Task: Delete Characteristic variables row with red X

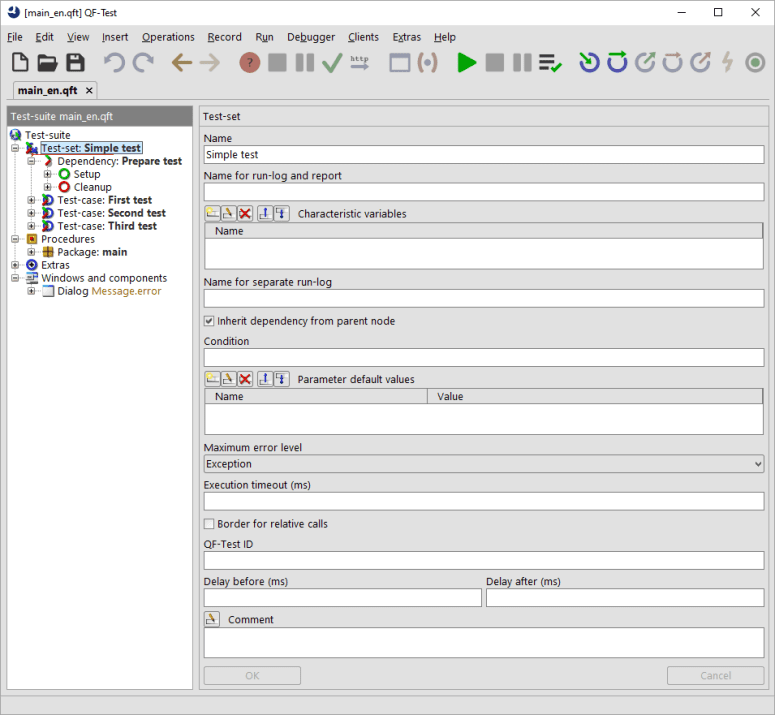Action: coord(245,213)
